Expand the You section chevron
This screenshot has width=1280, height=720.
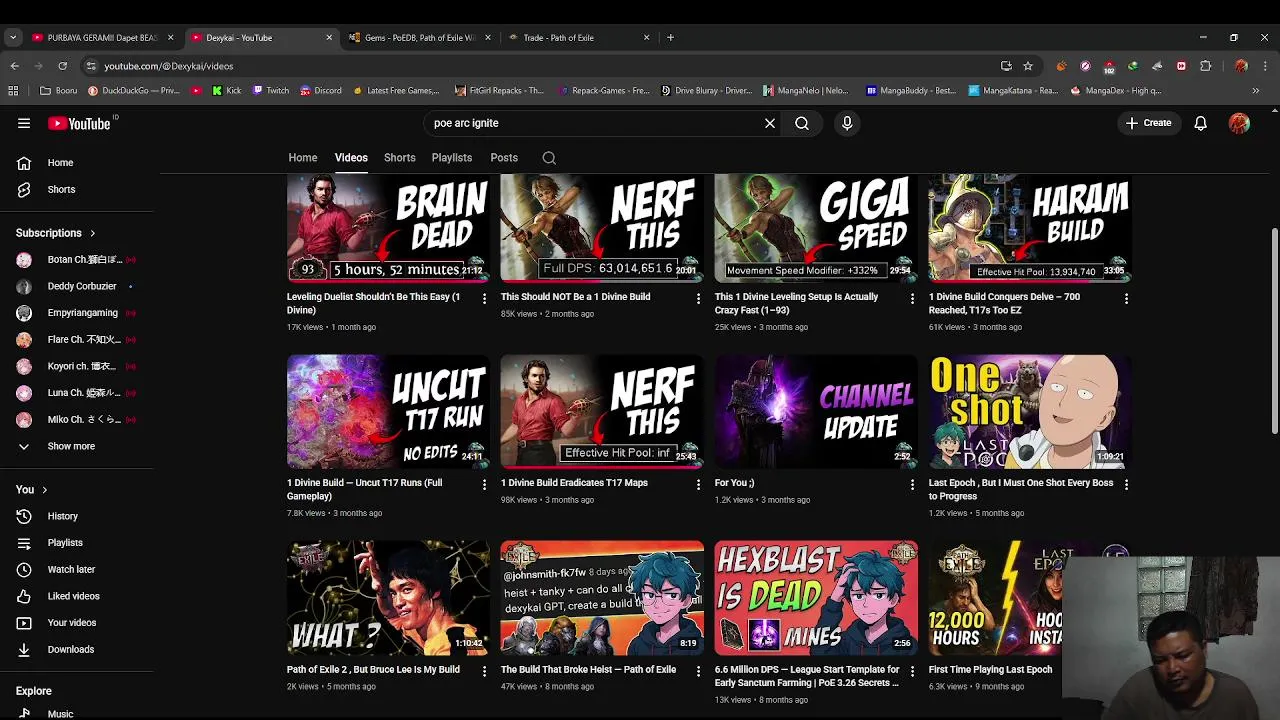pos(44,490)
